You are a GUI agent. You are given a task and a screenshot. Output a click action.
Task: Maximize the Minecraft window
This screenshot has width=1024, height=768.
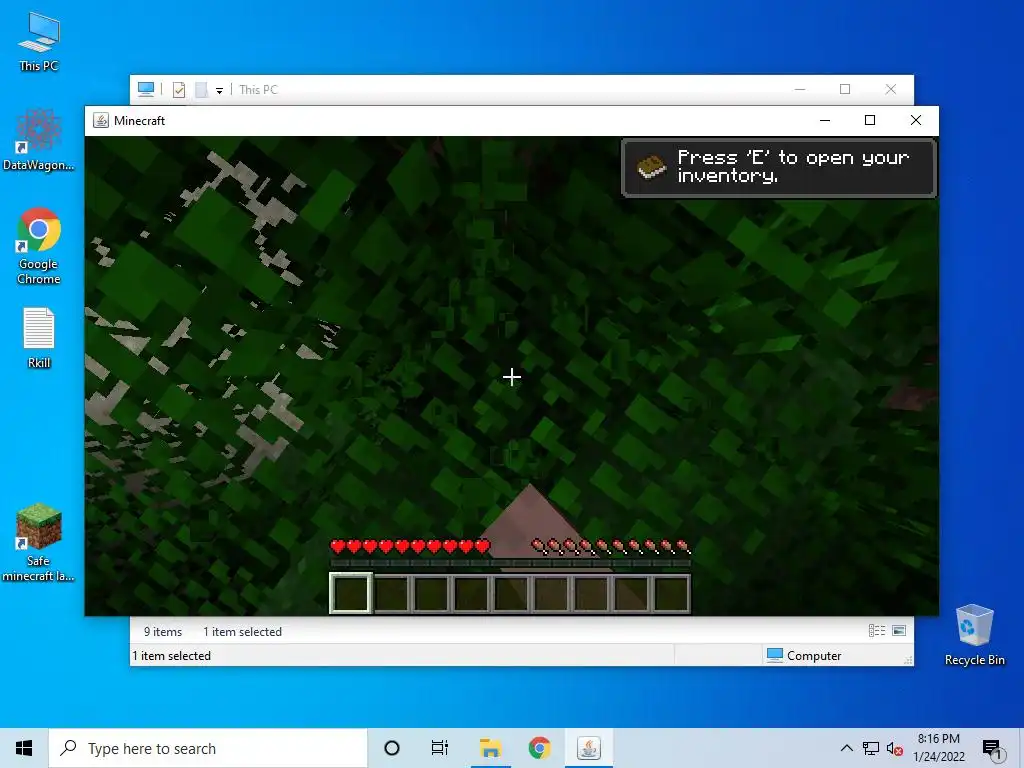[870, 120]
